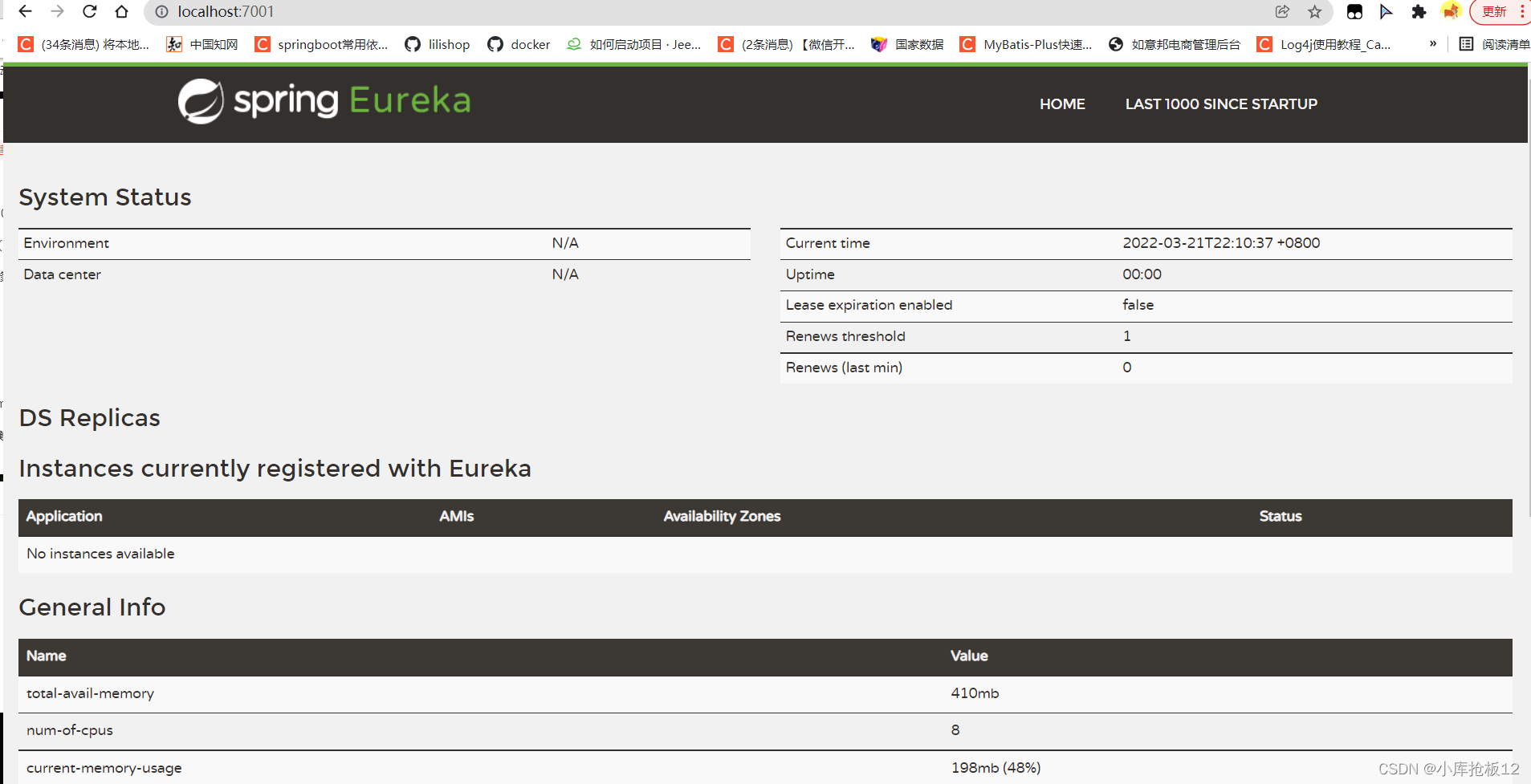The height and width of the screenshot is (784, 1531).
Task: Click the No instances available row
Action: coord(765,554)
